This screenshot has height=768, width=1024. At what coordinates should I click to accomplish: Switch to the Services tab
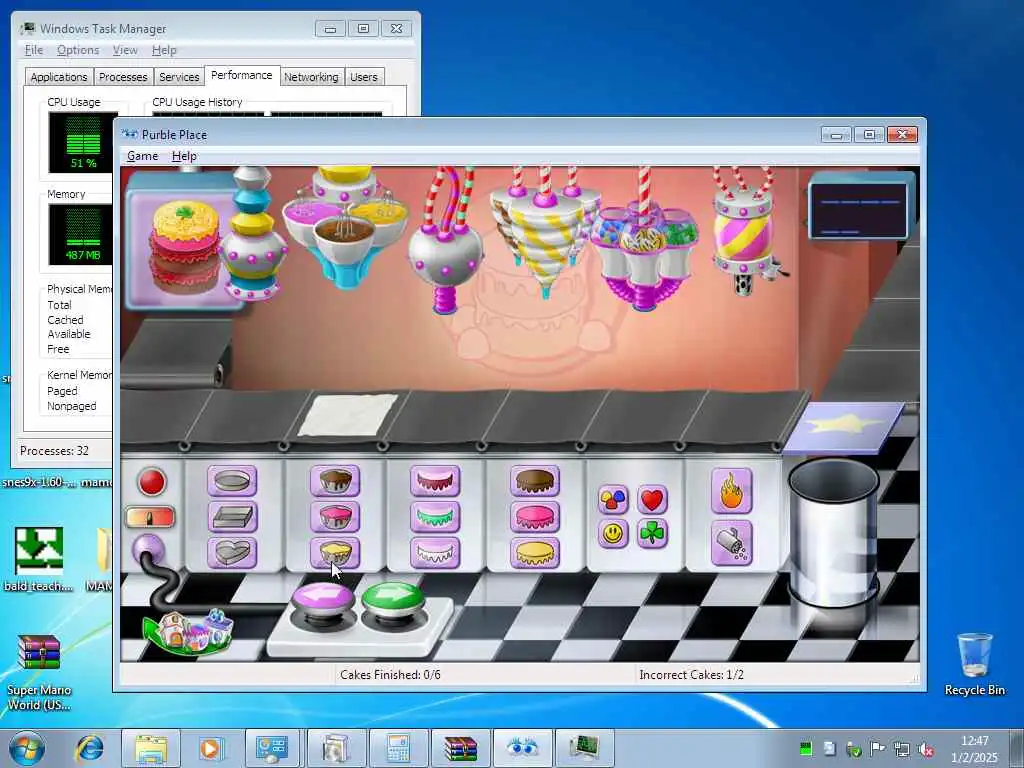[x=179, y=77]
